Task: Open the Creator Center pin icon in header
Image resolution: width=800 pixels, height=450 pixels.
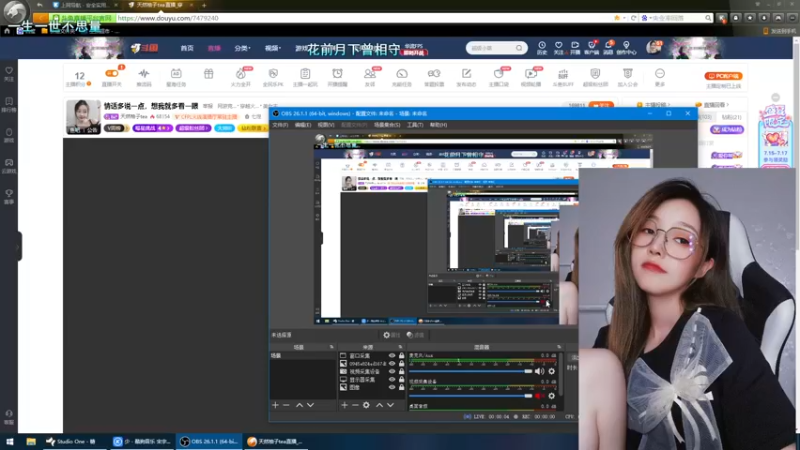Action: (x=626, y=45)
